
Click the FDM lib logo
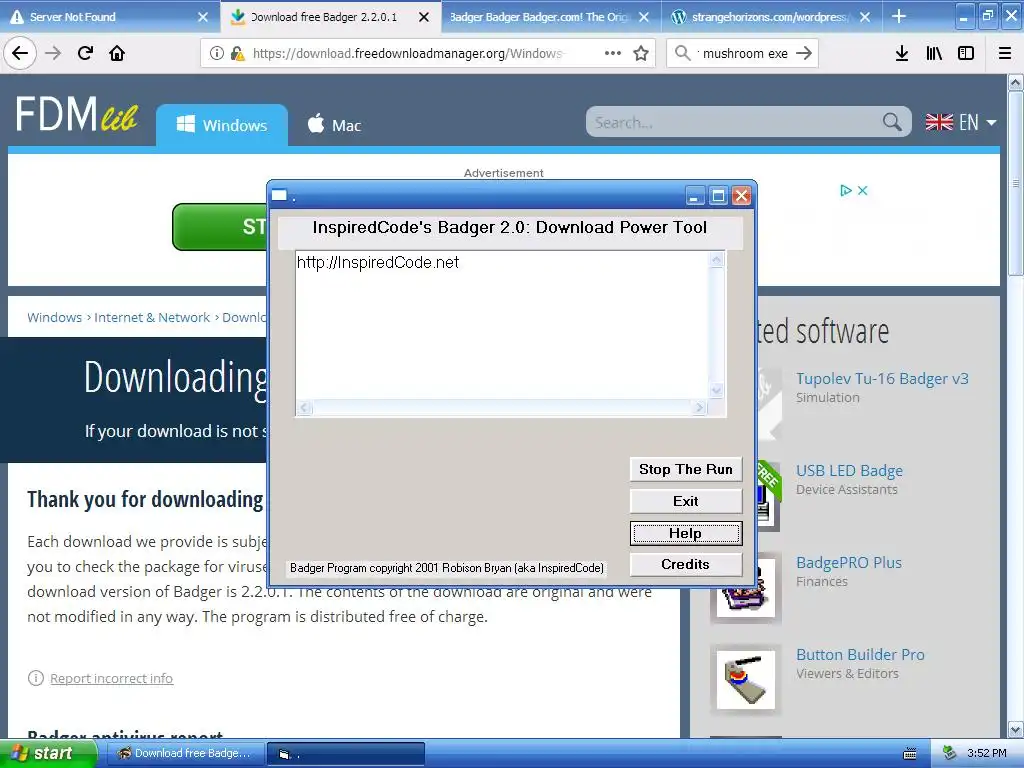(76, 114)
